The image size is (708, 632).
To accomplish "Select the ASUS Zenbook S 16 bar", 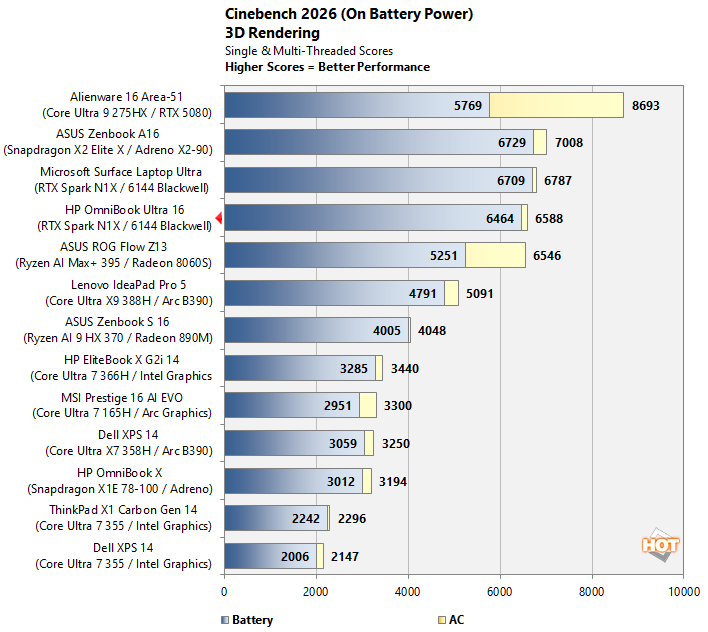I will pyautogui.click(x=317, y=330).
